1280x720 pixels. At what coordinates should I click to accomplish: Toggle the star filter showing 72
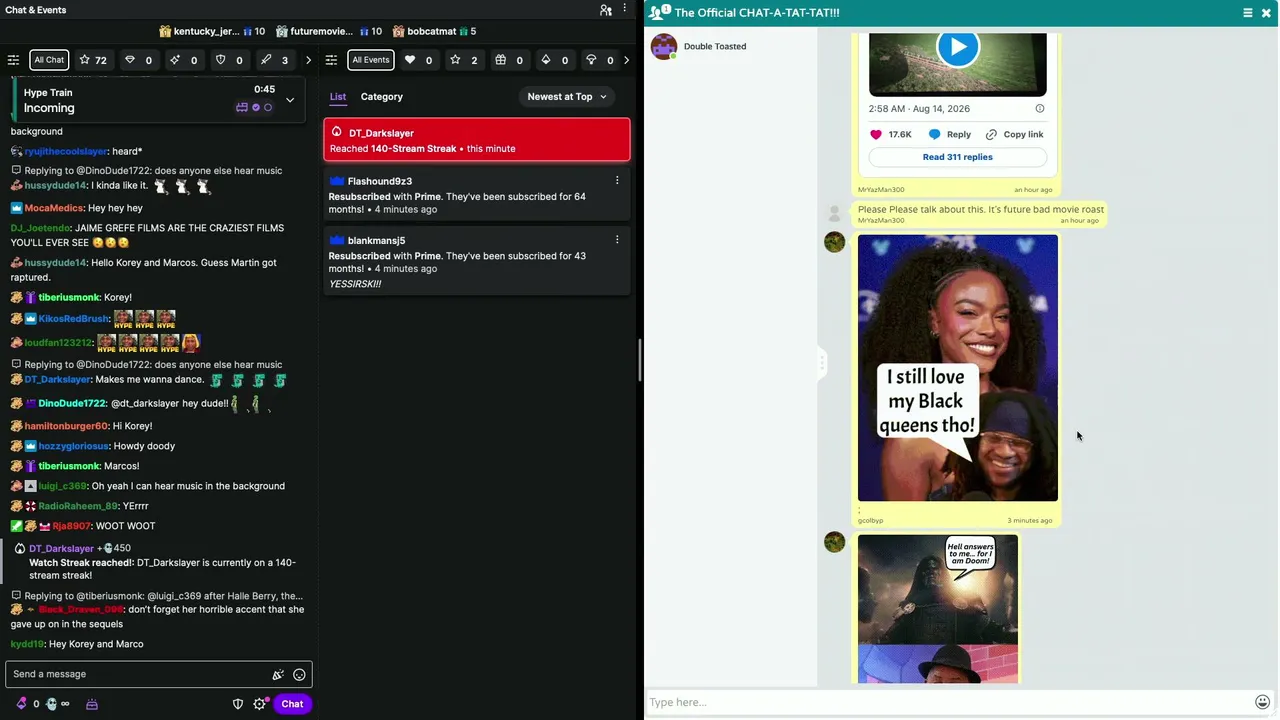[x=93, y=60]
